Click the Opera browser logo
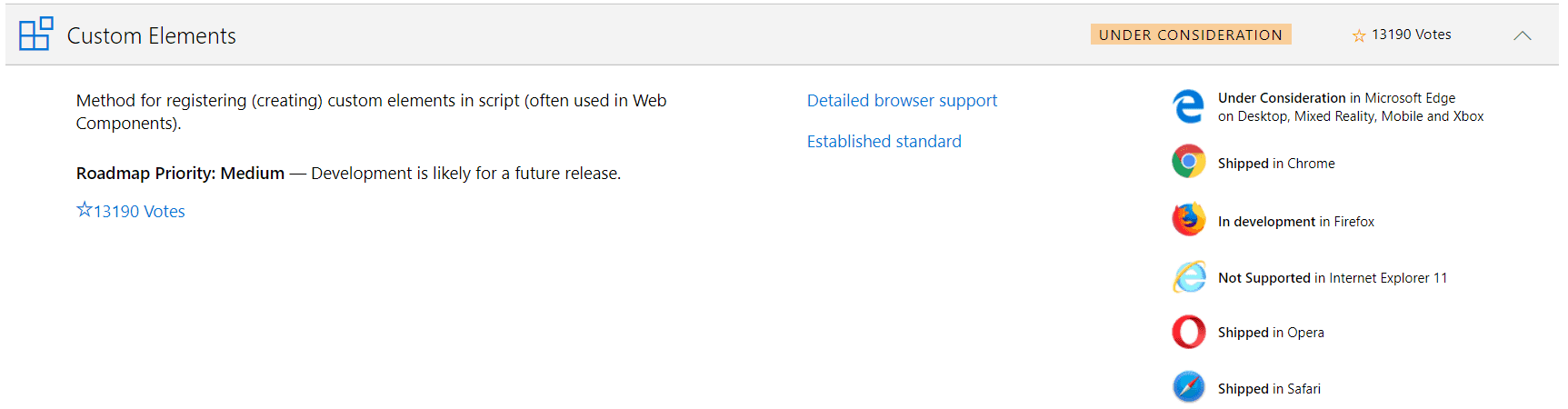Screen dimensions: 1568x409 click(x=1188, y=332)
